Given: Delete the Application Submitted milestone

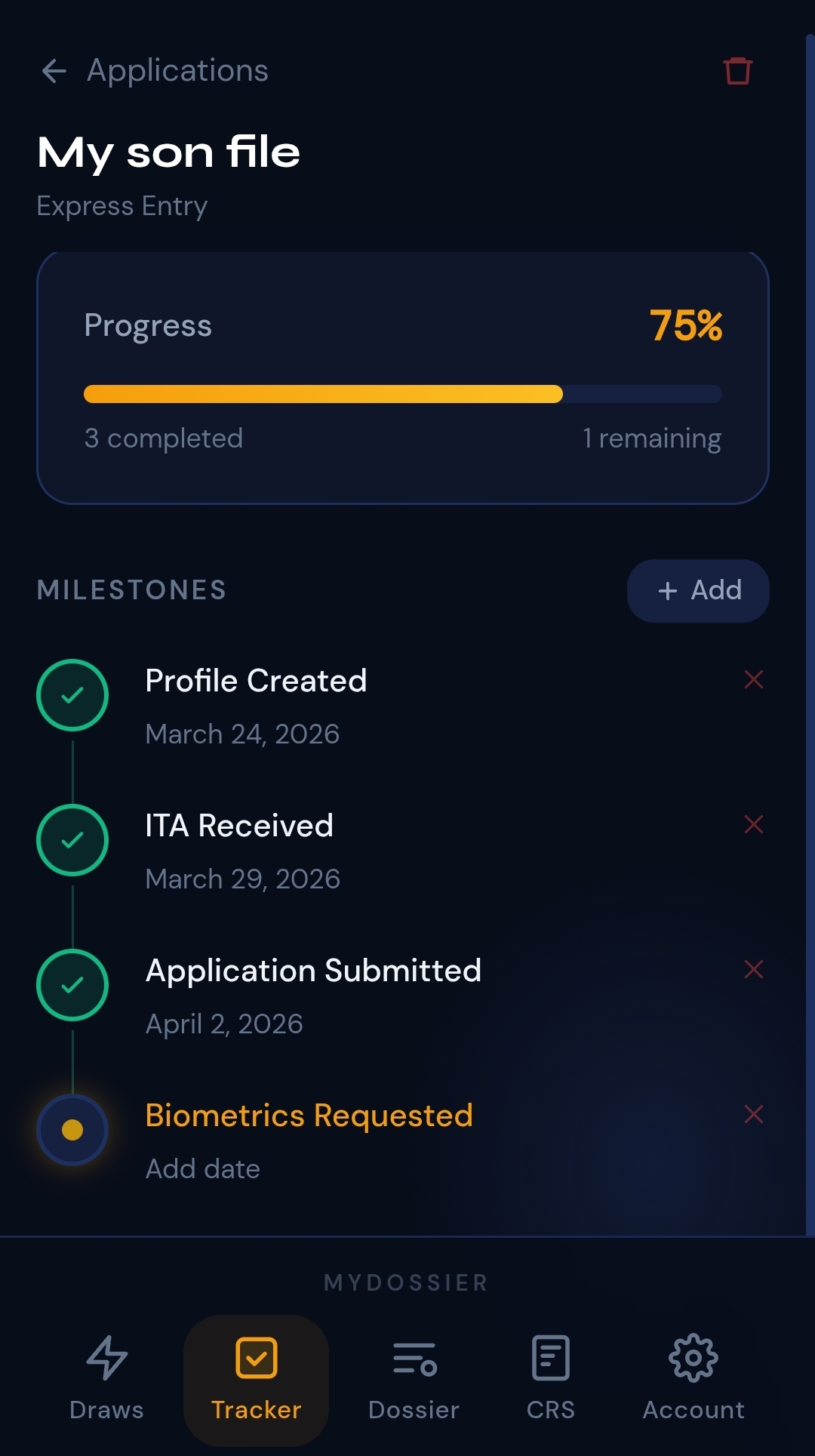Looking at the screenshot, I should (753, 969).
